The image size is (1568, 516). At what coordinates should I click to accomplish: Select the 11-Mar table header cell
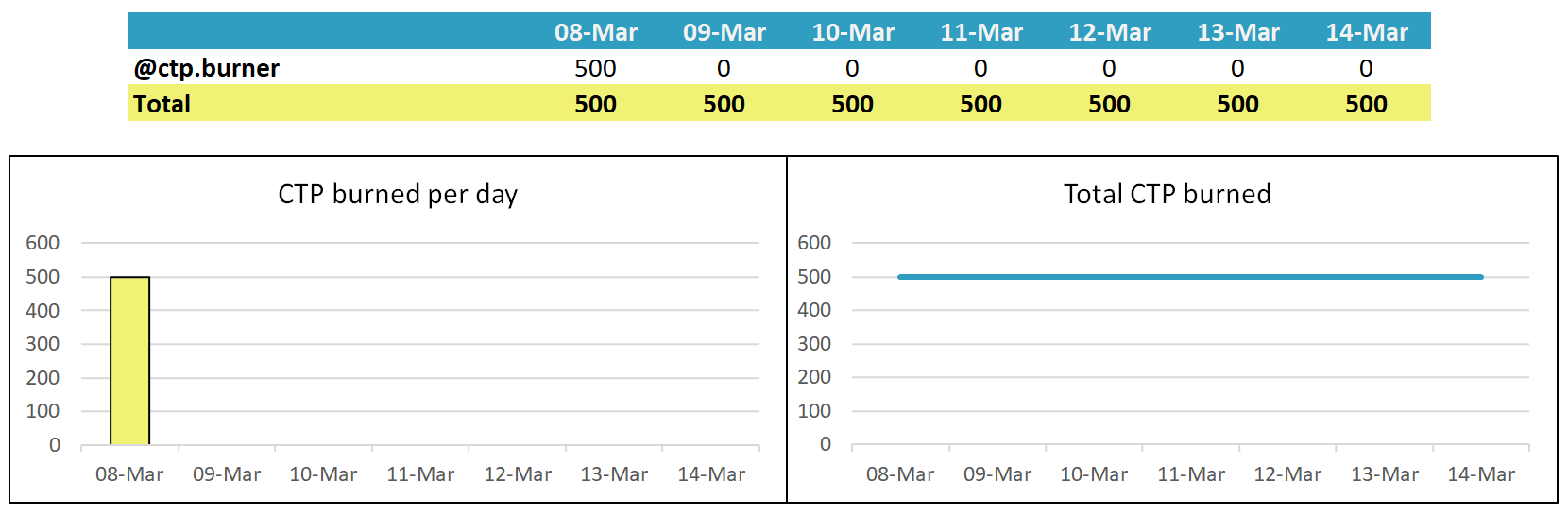point(981,32)
